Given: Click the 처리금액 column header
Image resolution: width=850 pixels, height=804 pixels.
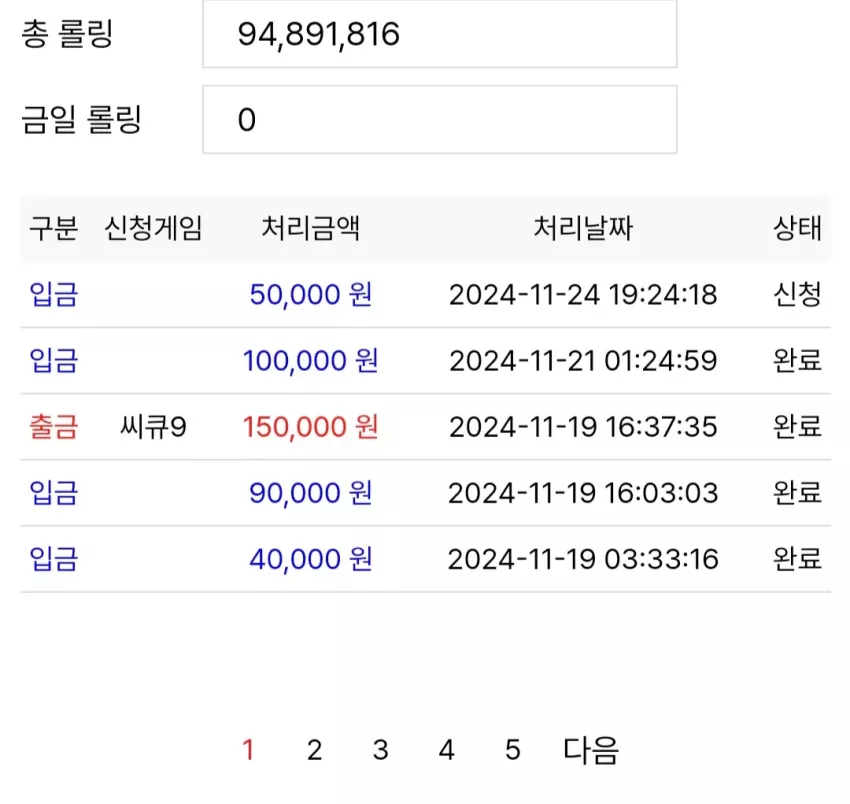Looking at the screenshot, I should point(311,228).
